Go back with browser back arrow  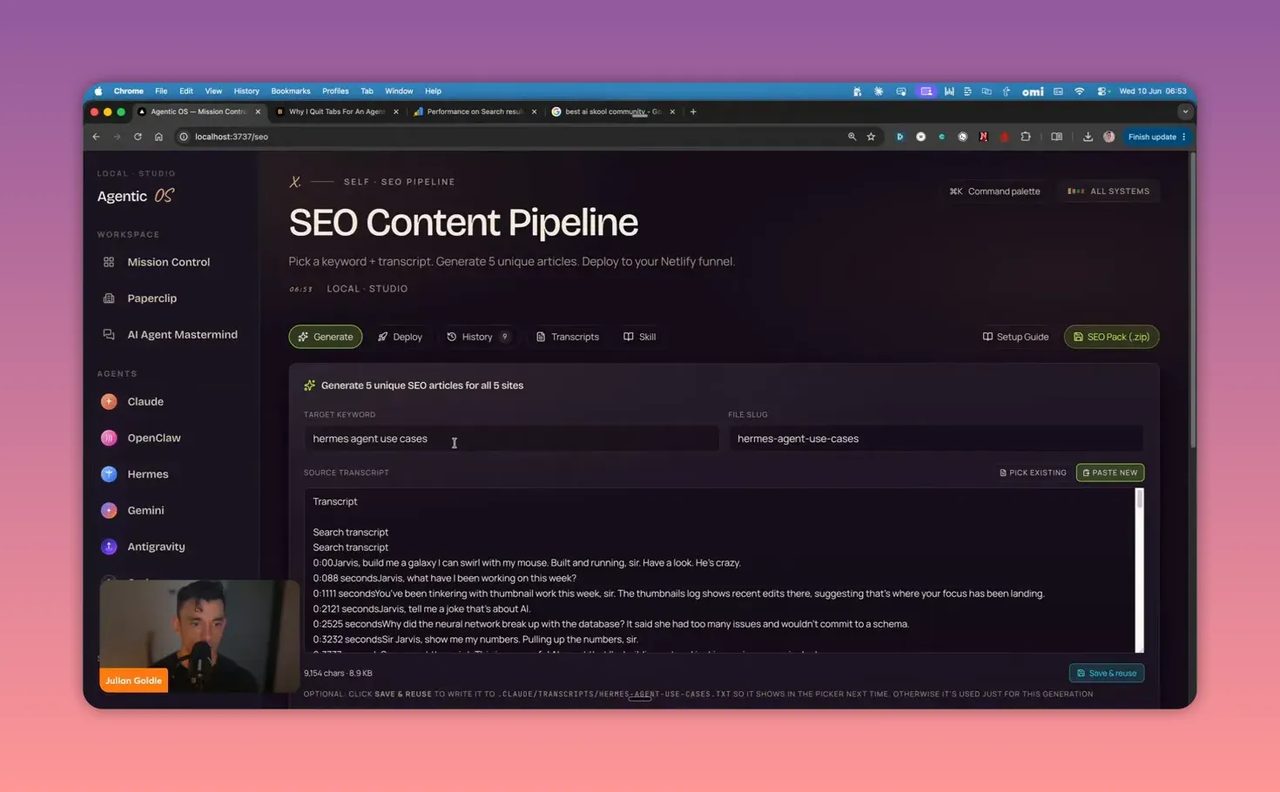(96, 136)
